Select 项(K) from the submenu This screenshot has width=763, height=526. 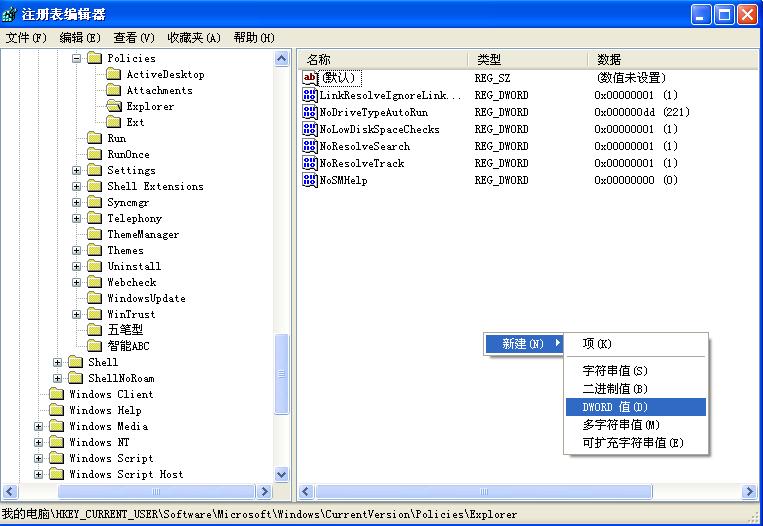point(636,344)
